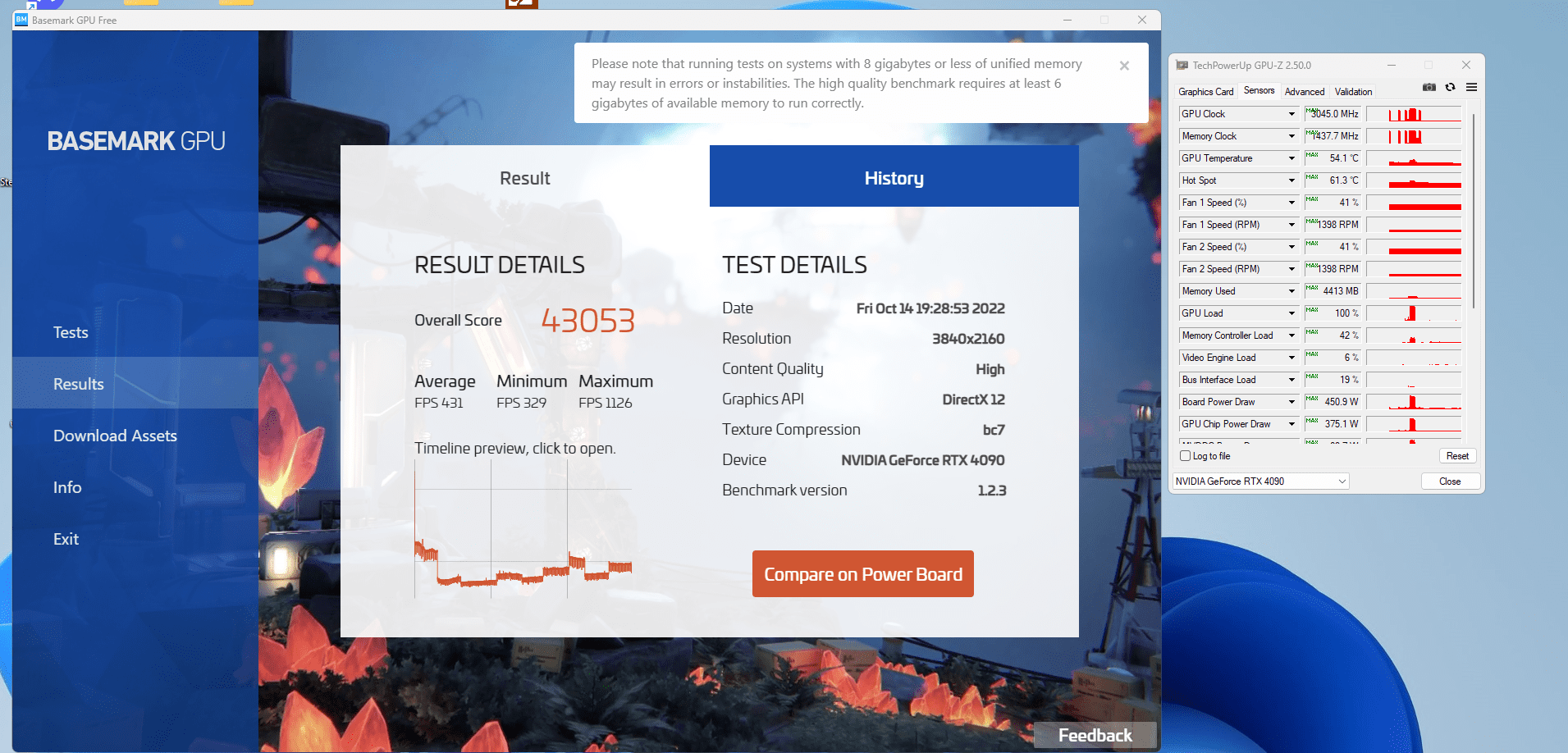Click the Board Power Draw history graph
The height and width of the screenshot is (753, 1568).
1414,402
